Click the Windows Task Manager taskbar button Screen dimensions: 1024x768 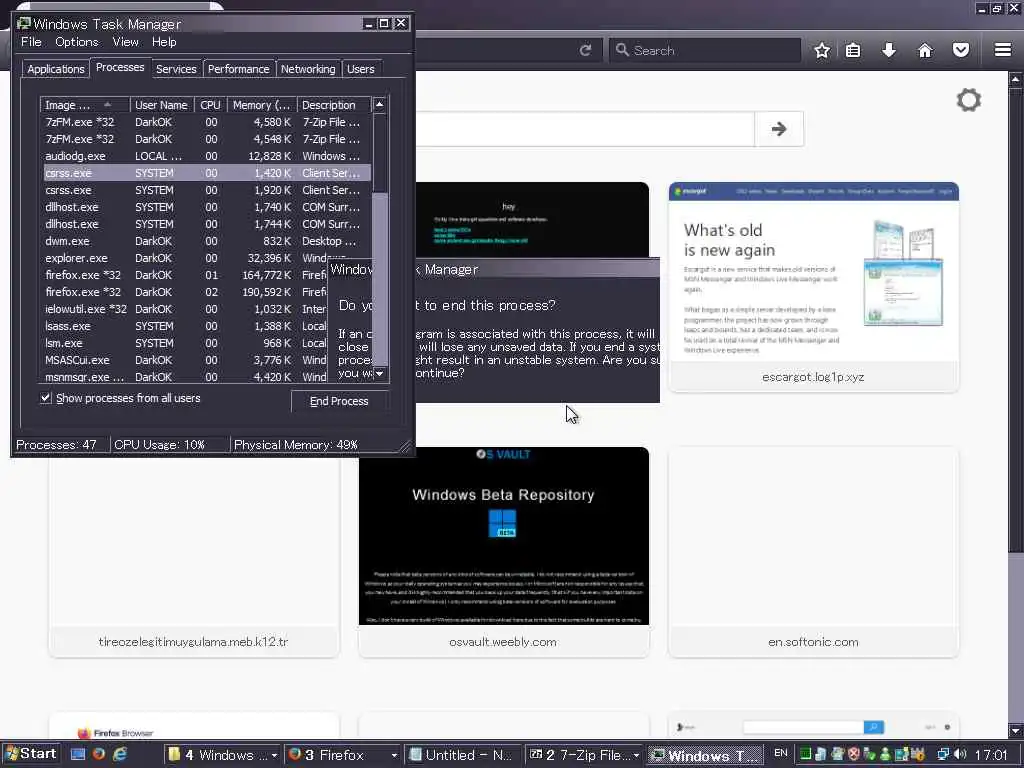tap(705, 755)
